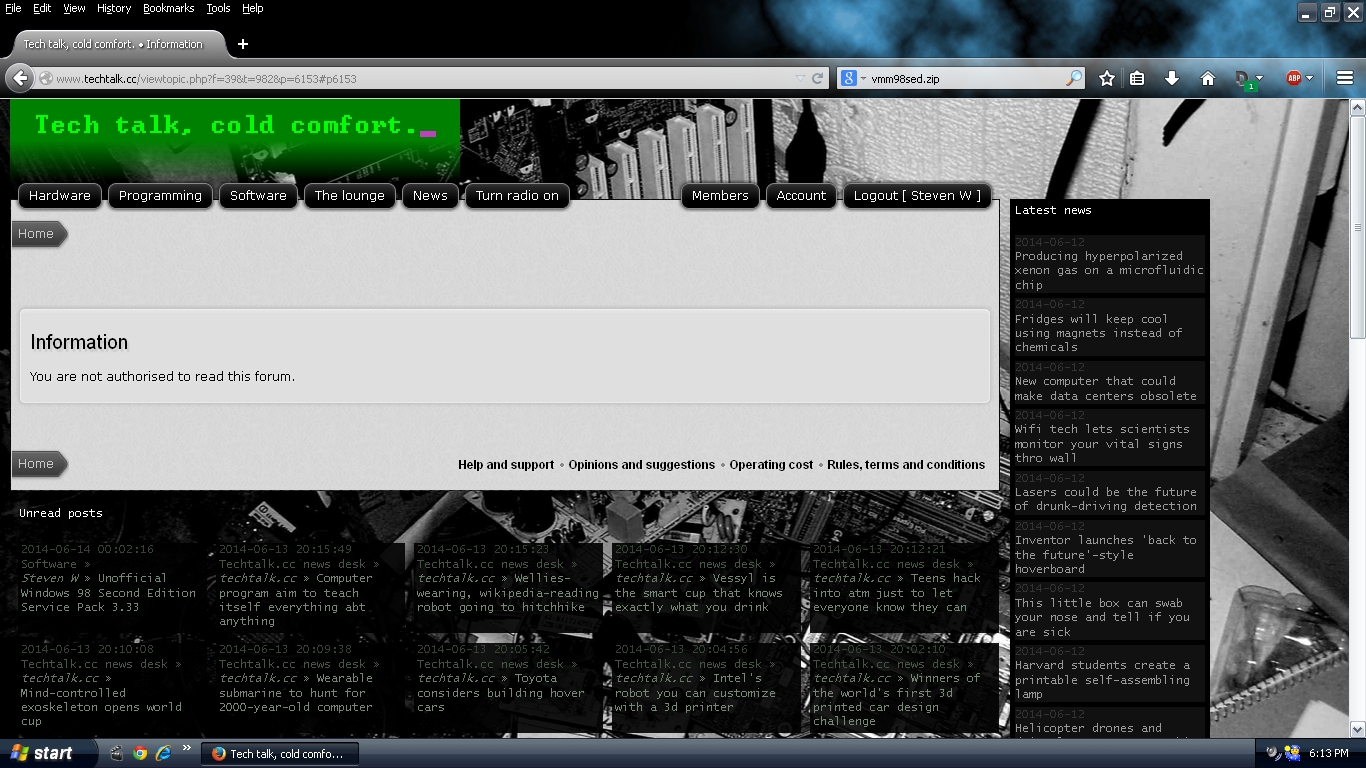This screenshot has height=768, width=1366.
Task: Open the Members list
Action: [x=720, y=196]
